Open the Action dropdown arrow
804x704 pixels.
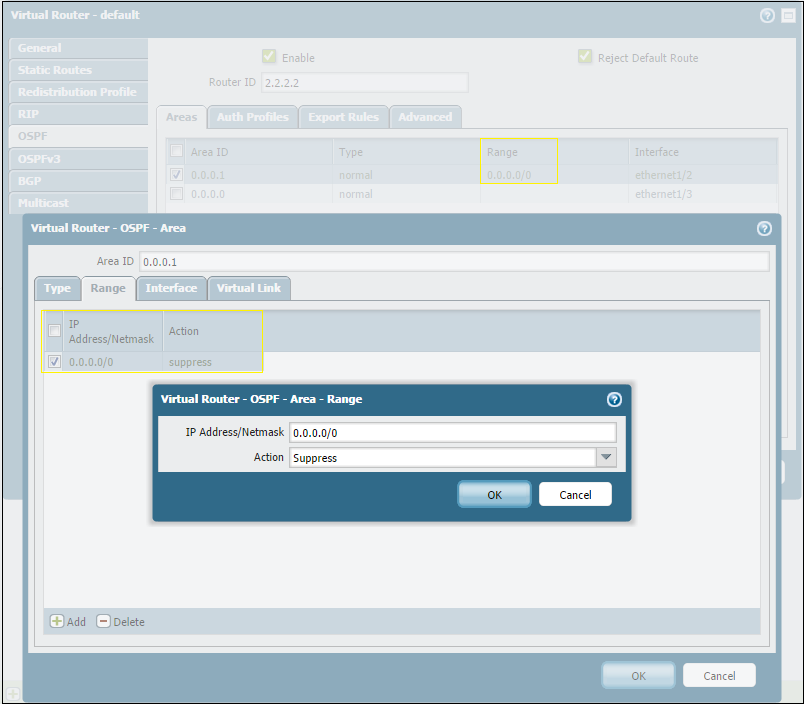point(606,458)
